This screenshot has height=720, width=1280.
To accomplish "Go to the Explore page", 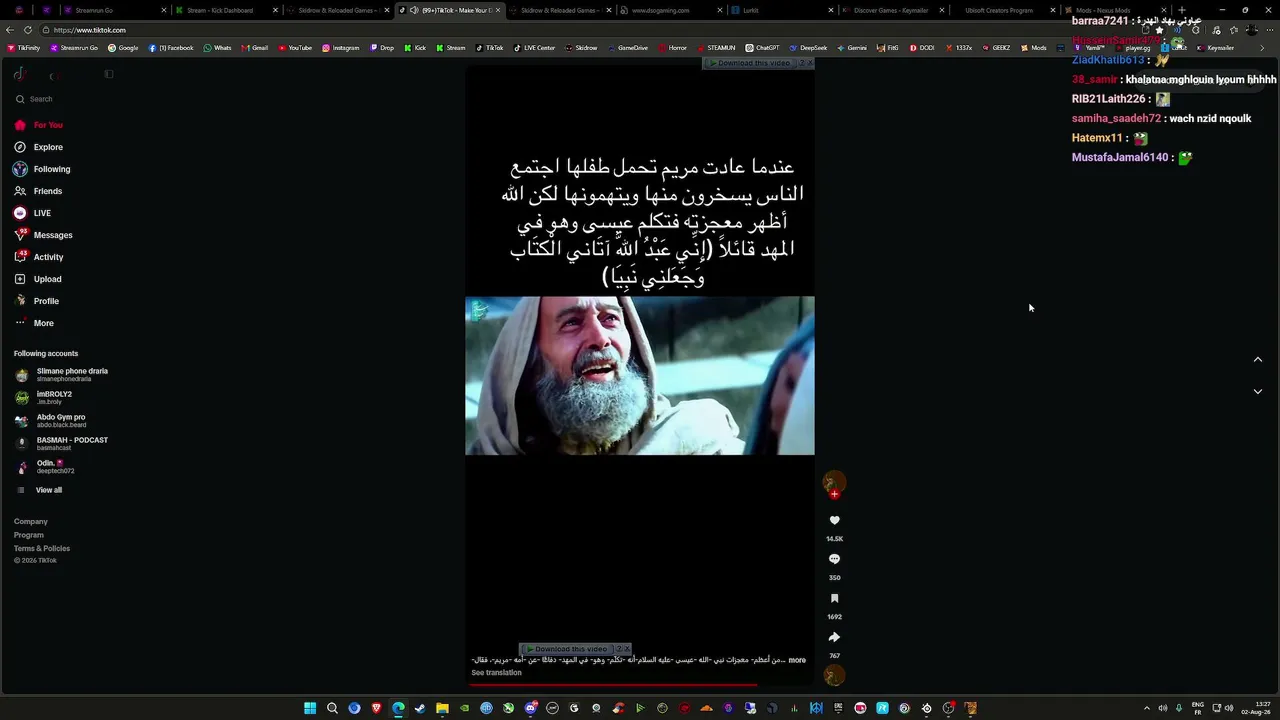I will pos(38,147).
